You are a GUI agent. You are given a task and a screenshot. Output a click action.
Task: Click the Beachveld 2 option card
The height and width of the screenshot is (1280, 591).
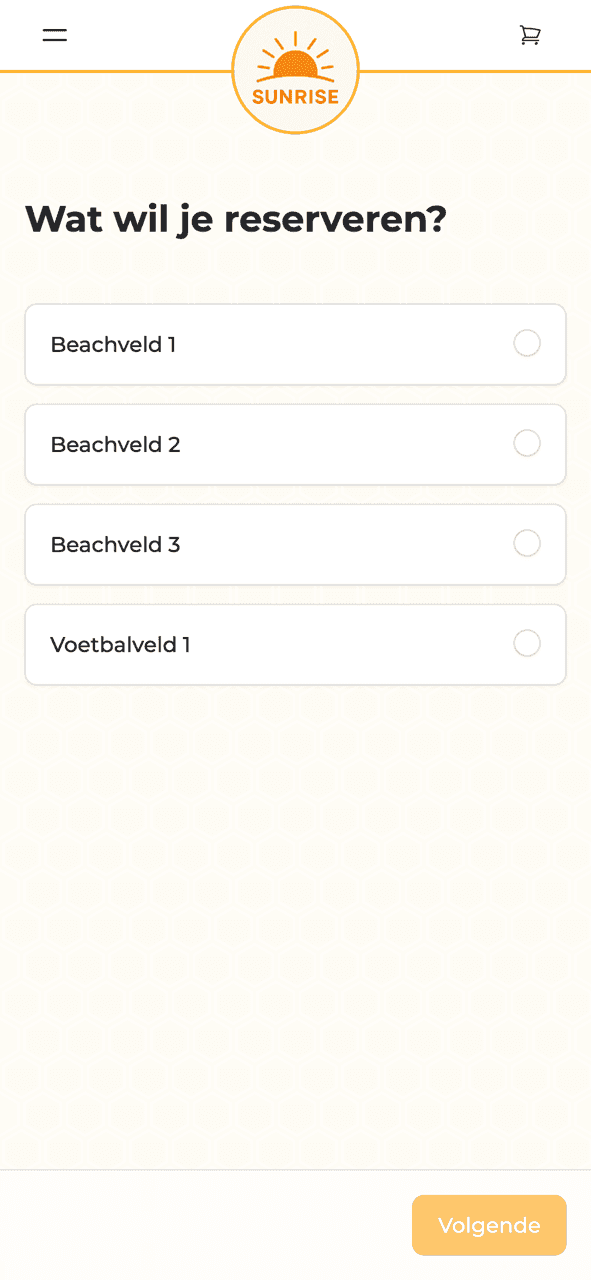pos(295,444)
